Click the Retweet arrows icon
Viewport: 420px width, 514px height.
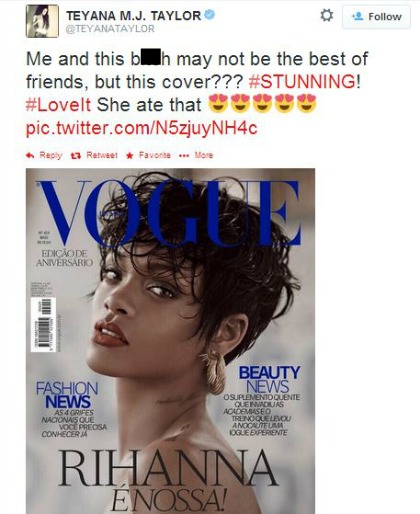click(76, 155)
